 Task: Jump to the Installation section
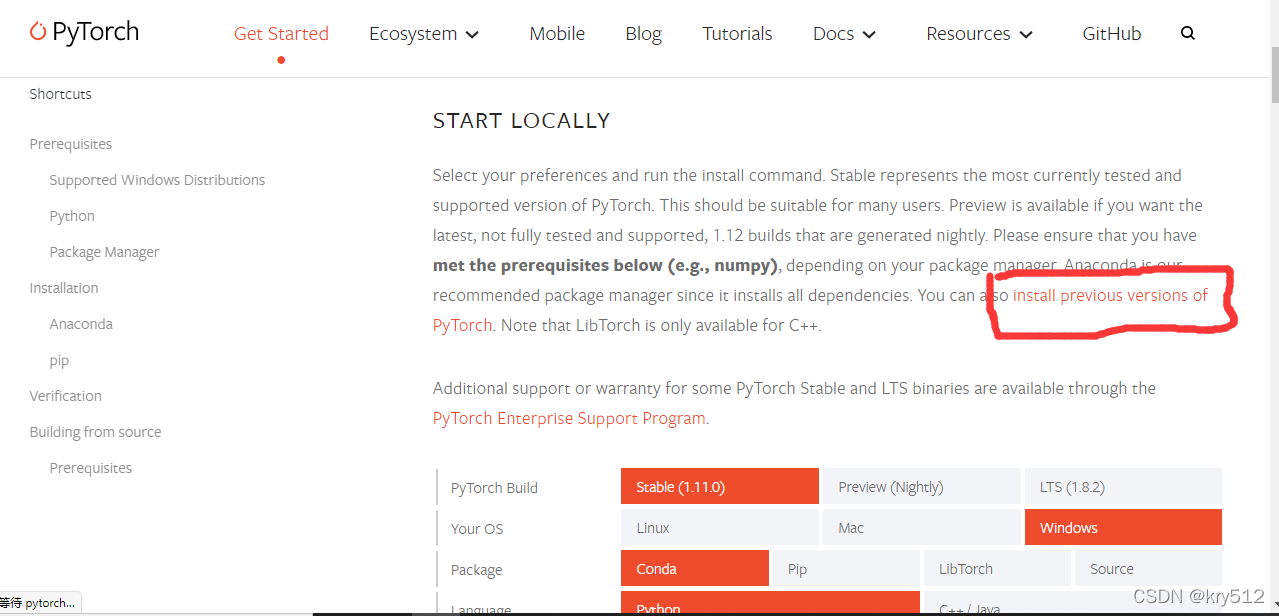click(64, 288)
